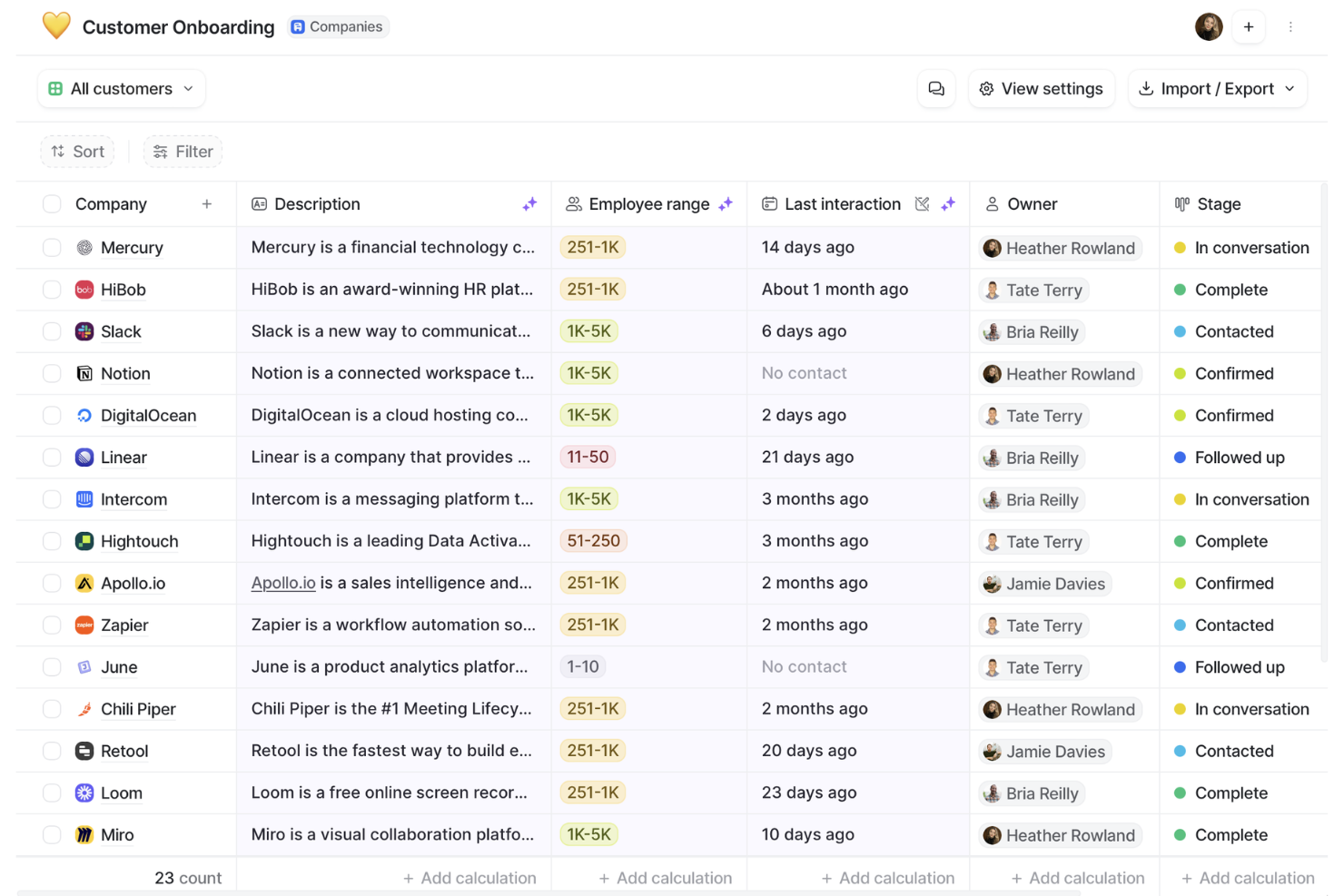Expand the Import / Export dropdown

[1217, 88]
